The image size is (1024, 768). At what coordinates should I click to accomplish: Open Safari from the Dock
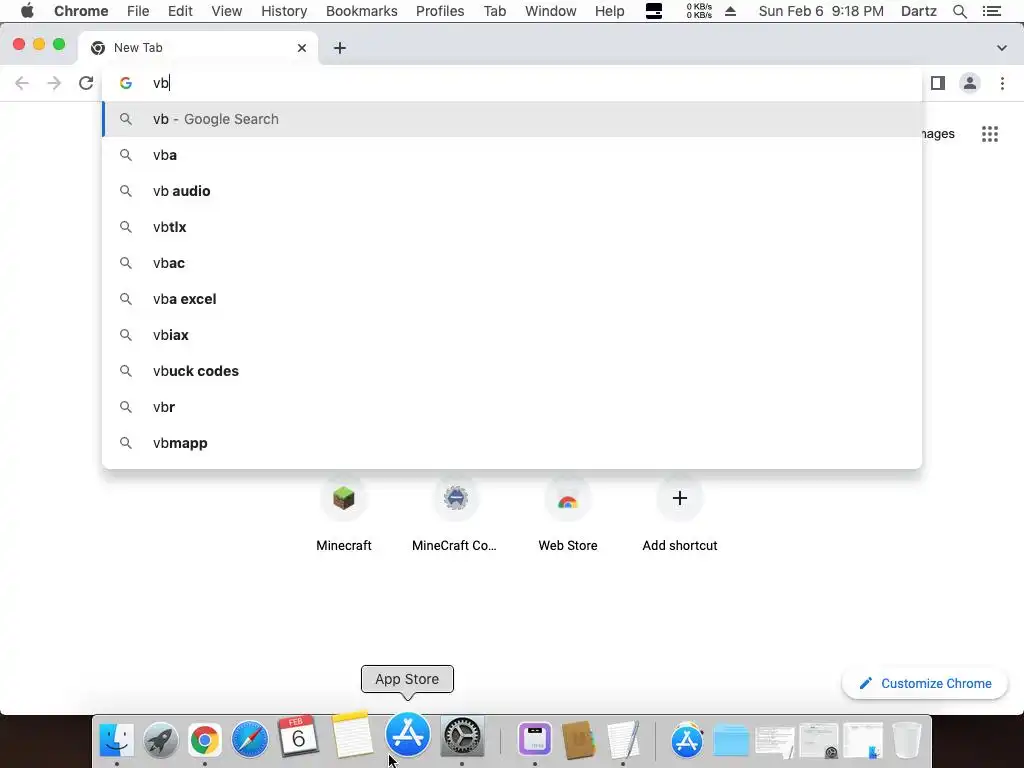tap(249, 739)
